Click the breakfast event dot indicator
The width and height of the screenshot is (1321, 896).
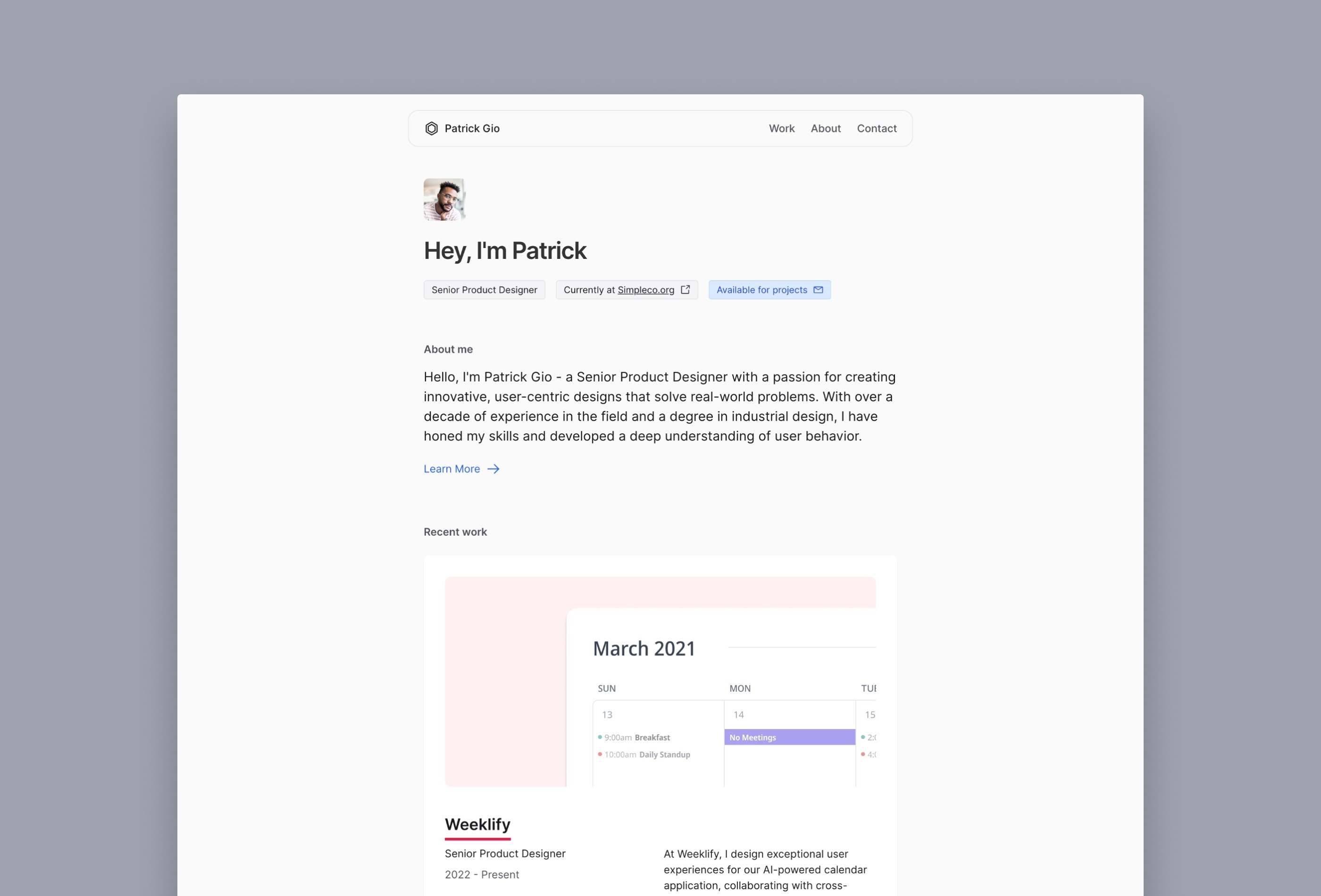pos(599,737)
